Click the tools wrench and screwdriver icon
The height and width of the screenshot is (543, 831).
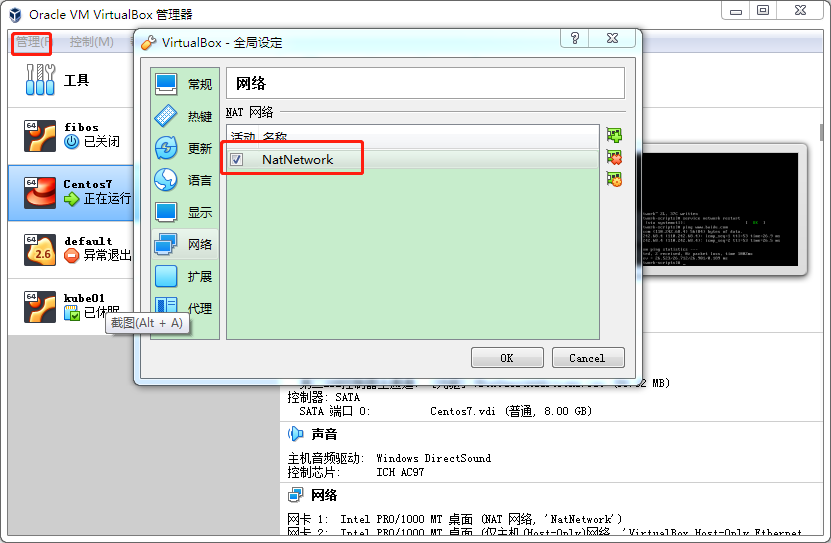40,80
